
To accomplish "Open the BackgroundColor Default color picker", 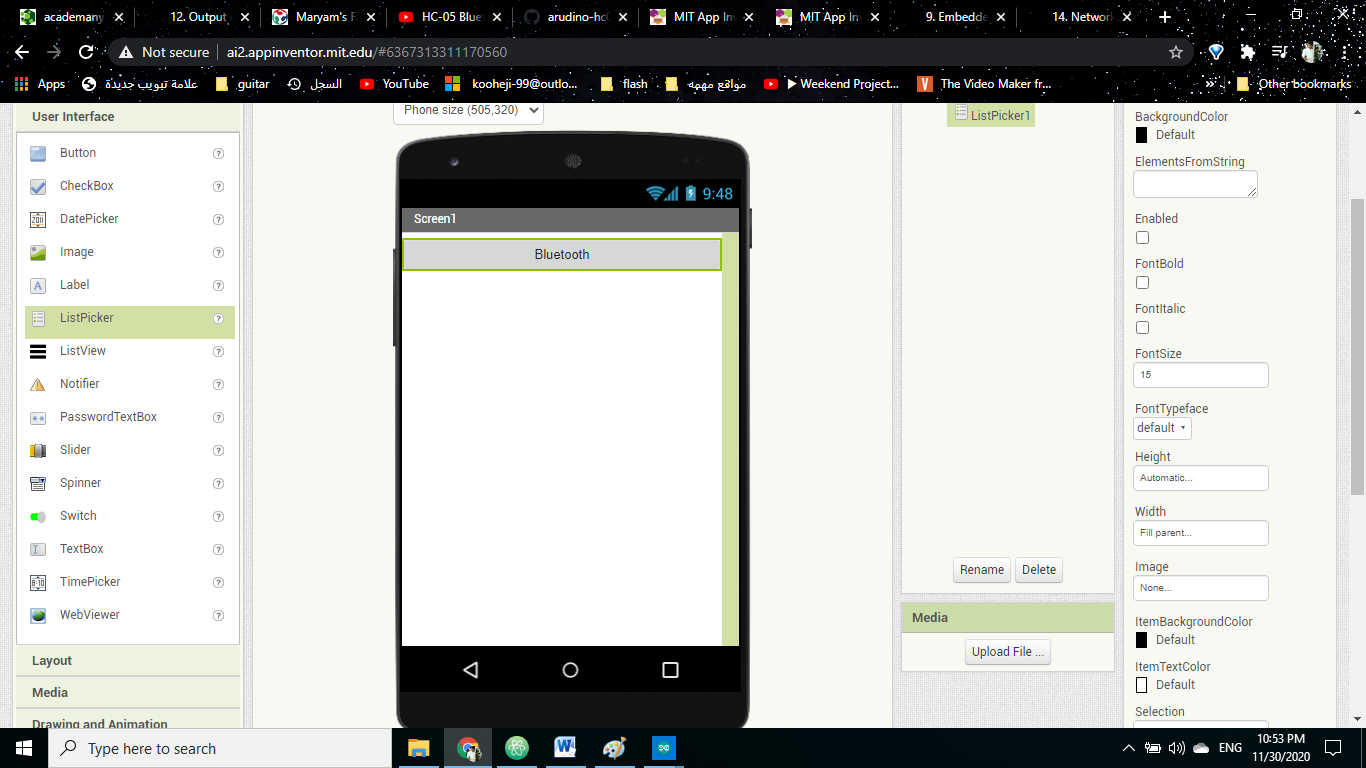I will pyautogui.click(x=1141, y=134).
